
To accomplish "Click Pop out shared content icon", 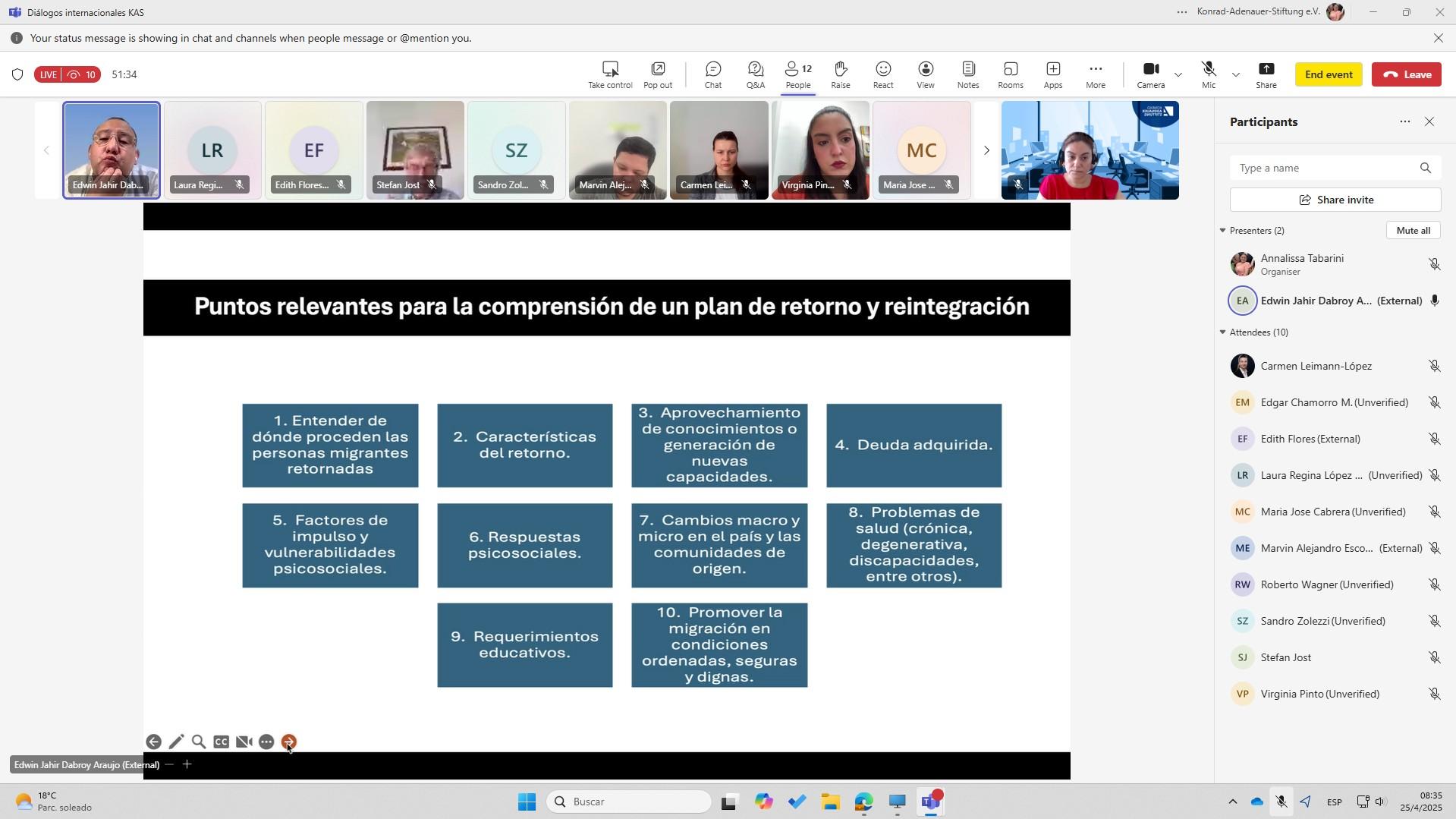I will coord(657,74).
